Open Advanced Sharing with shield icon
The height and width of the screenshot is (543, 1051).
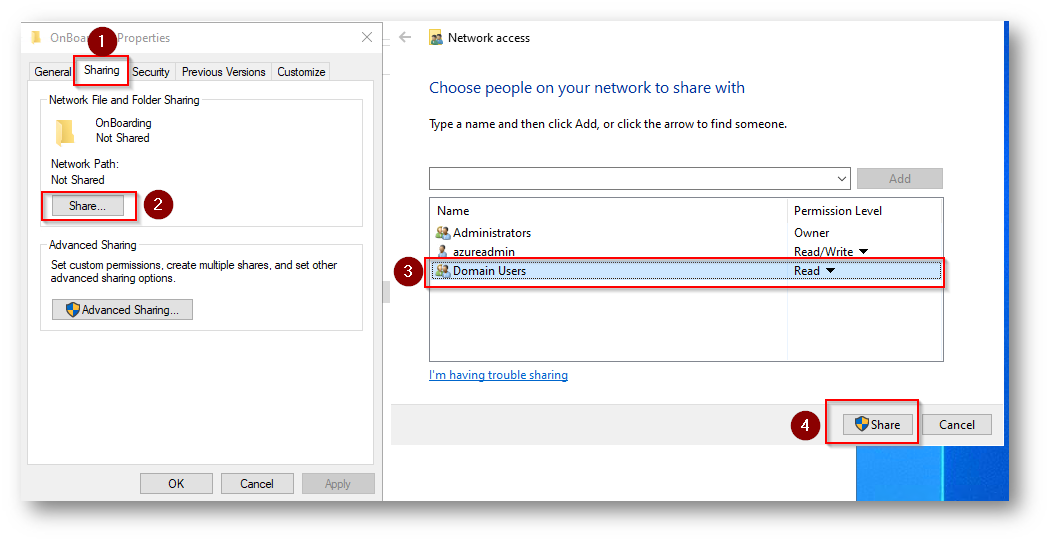[122, 310]
